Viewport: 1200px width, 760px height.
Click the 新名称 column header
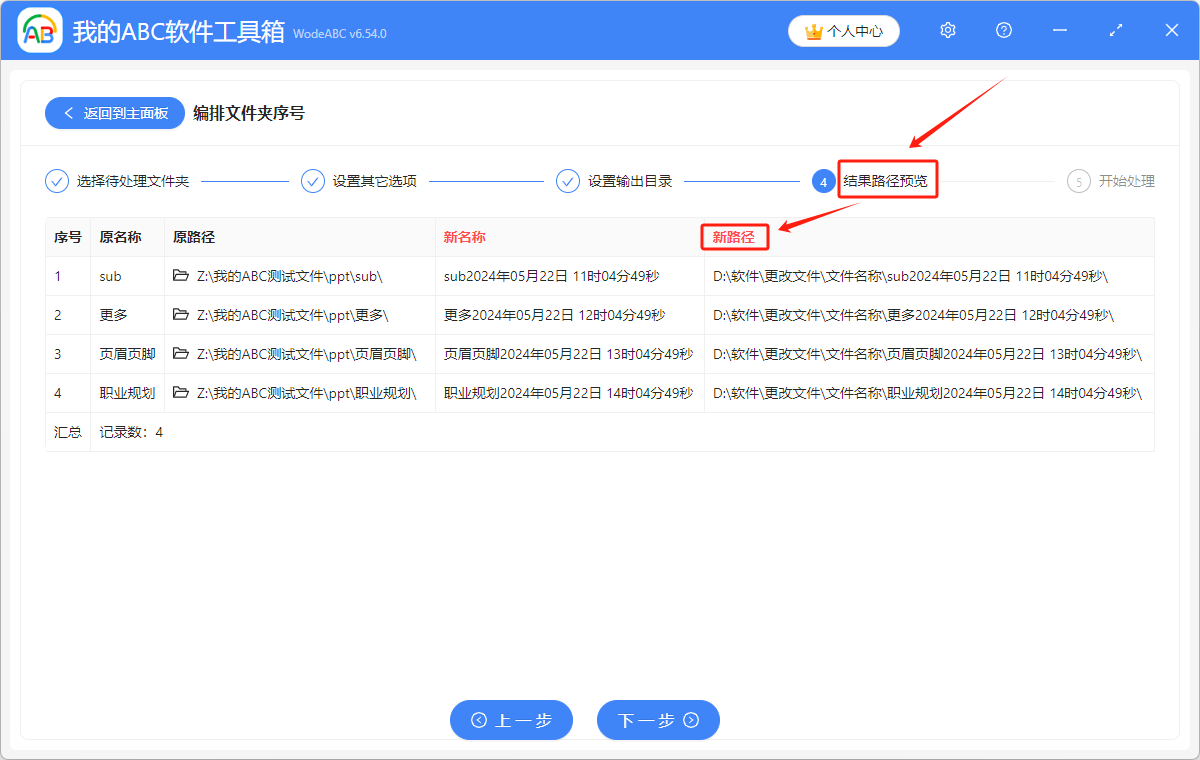click(460, 237)
